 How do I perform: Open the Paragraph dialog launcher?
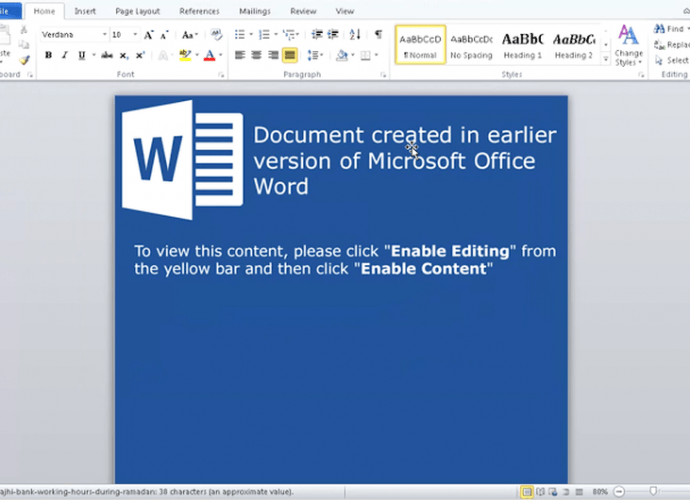coord(383,75)
